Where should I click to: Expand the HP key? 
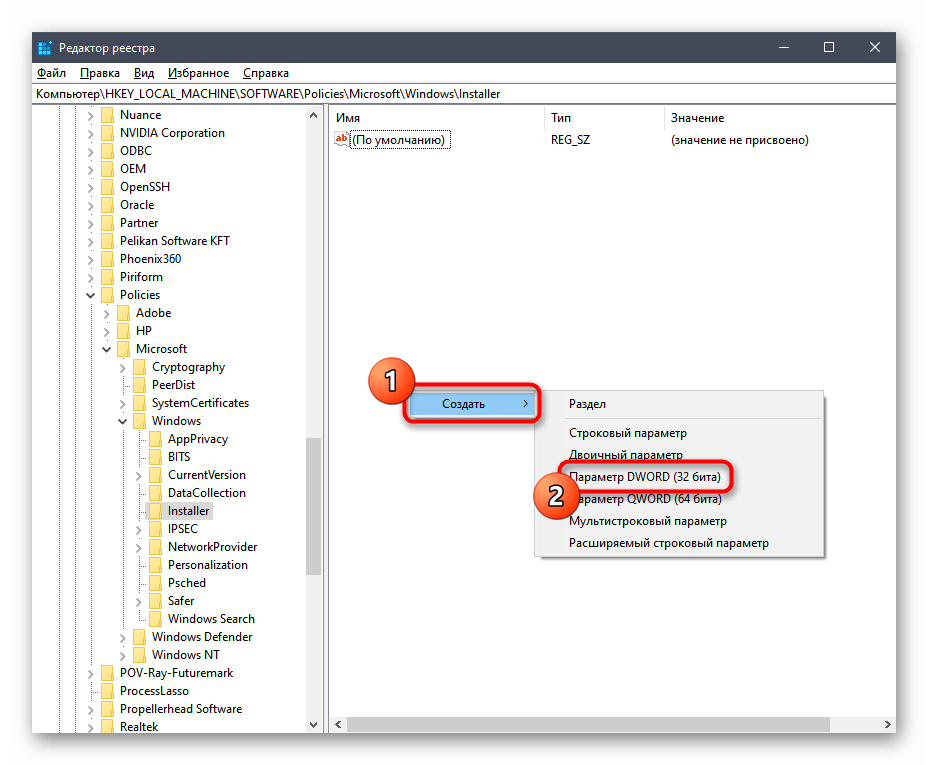pyautogui.click(x=107, y=332)
